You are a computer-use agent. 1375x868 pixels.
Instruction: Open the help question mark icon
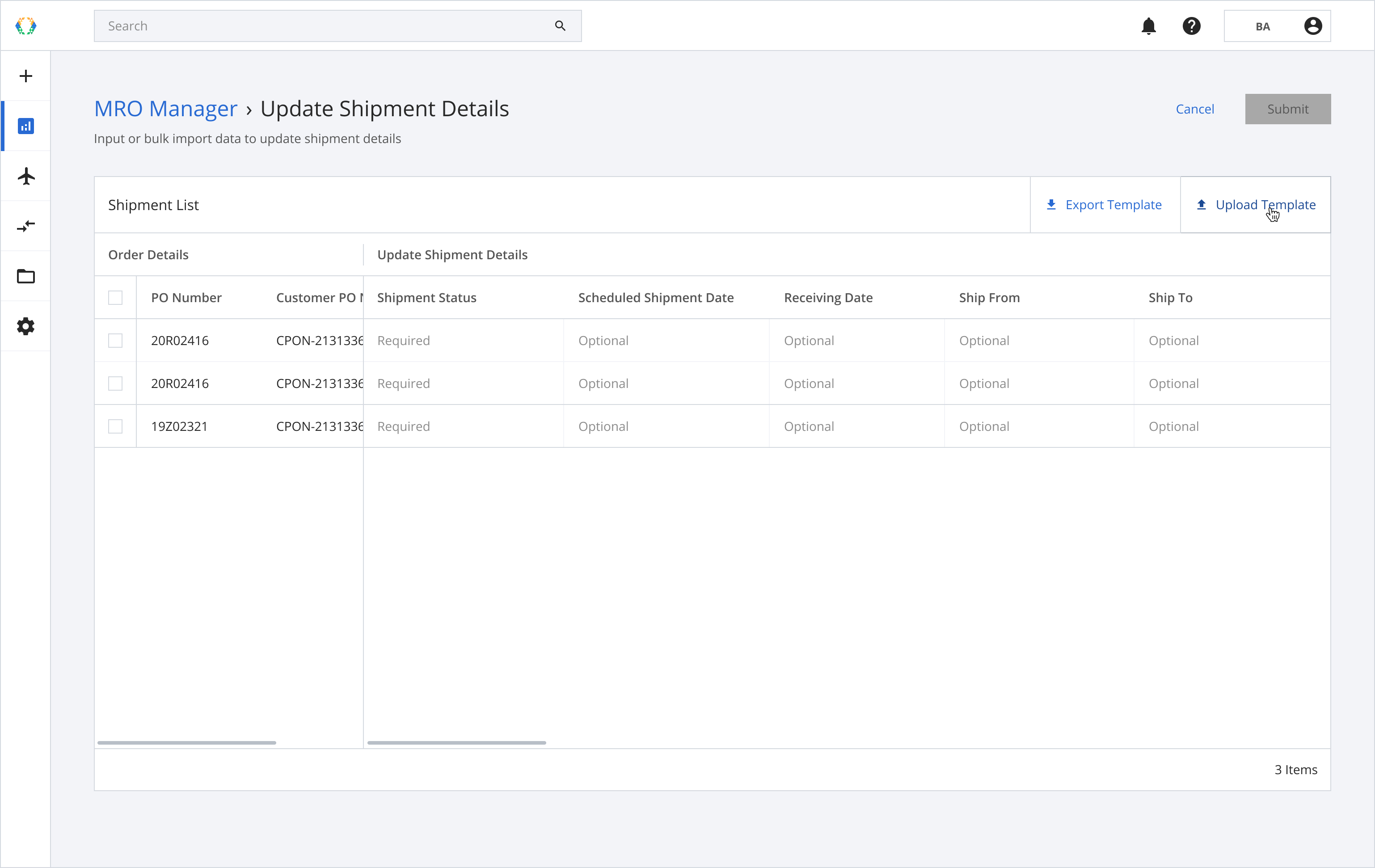(x=1191, y=25)
